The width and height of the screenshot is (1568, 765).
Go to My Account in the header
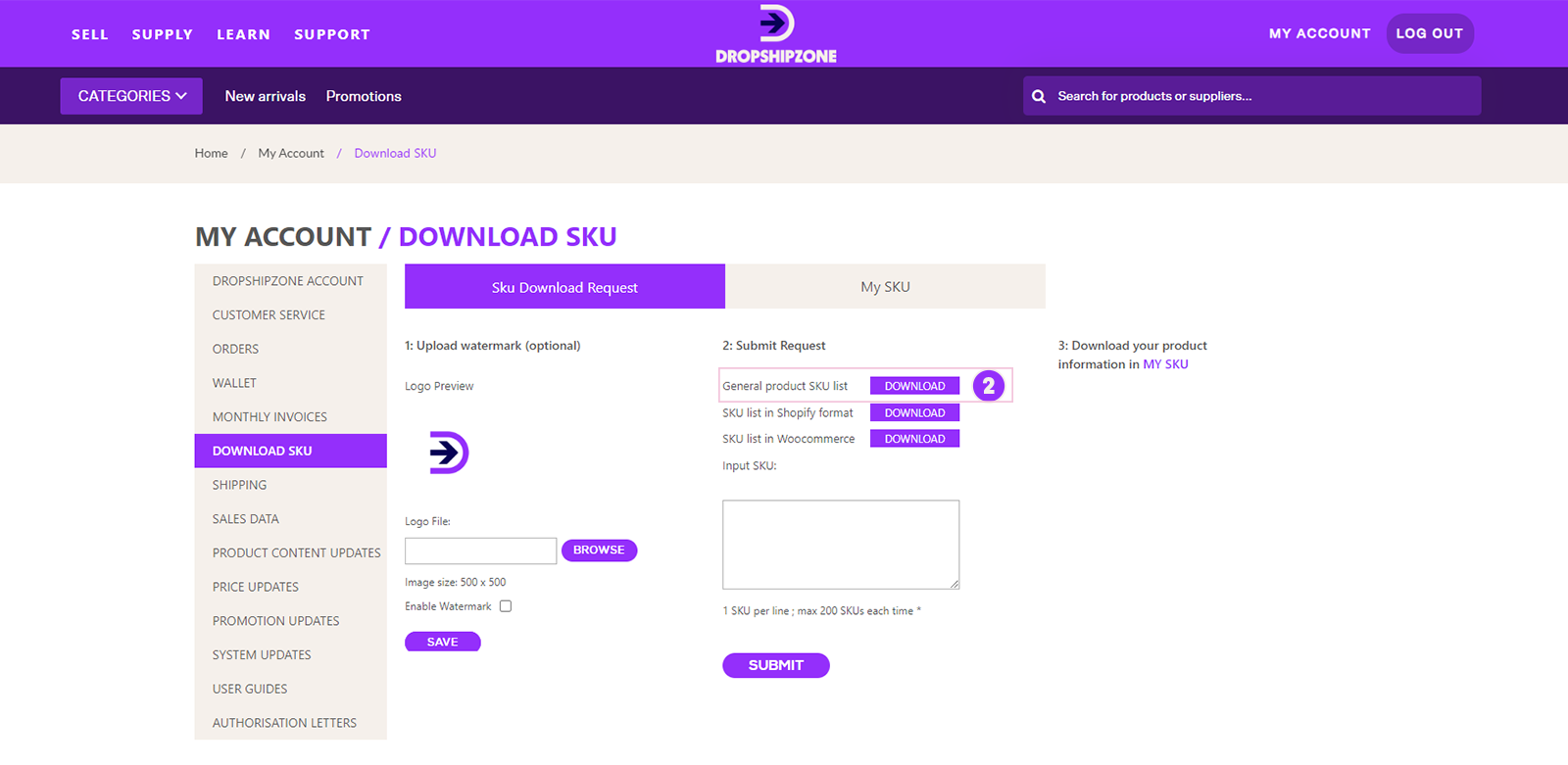(x=1320, y=33)
